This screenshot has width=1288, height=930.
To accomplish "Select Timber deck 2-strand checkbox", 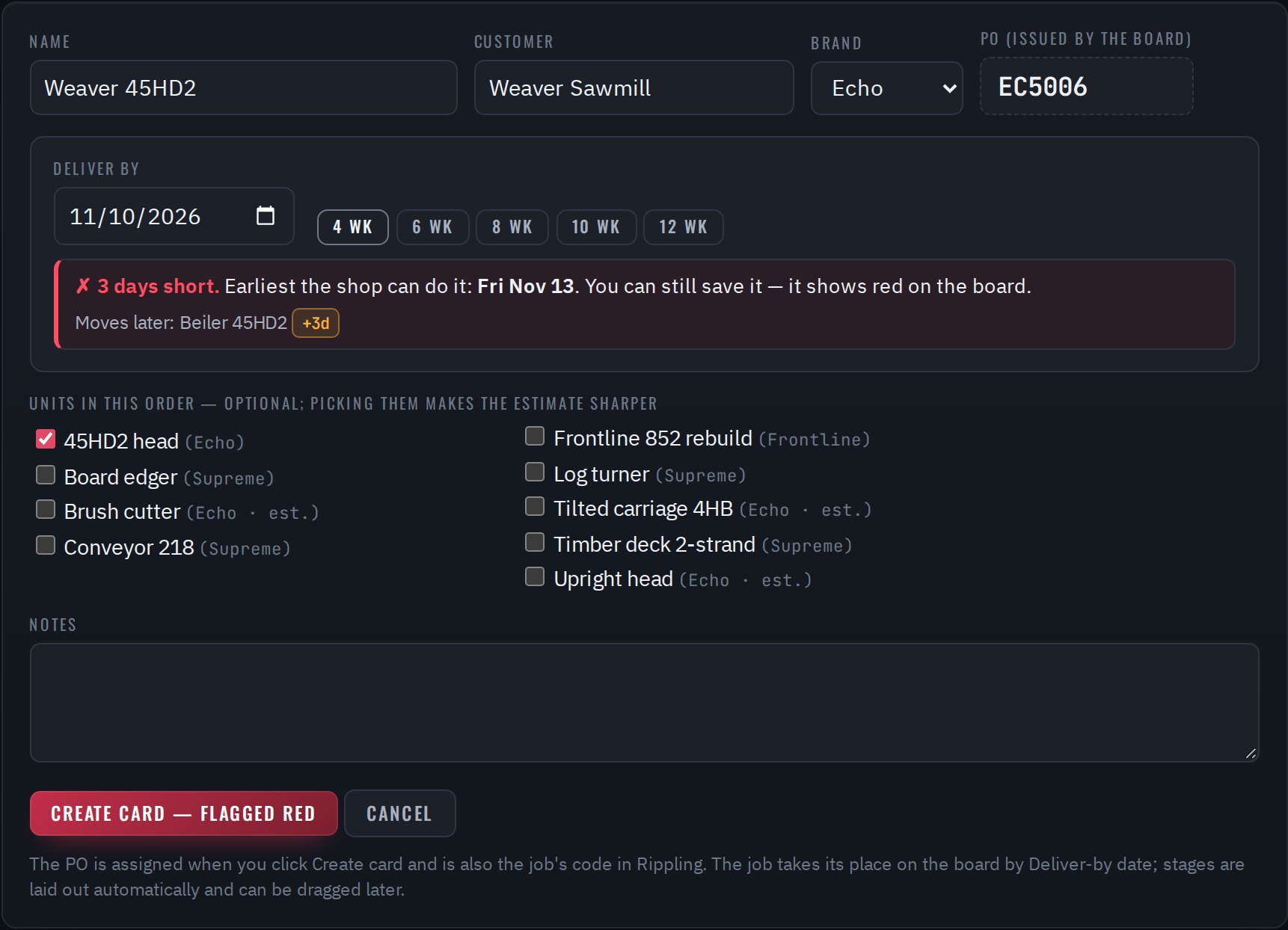I will [535, 542].
